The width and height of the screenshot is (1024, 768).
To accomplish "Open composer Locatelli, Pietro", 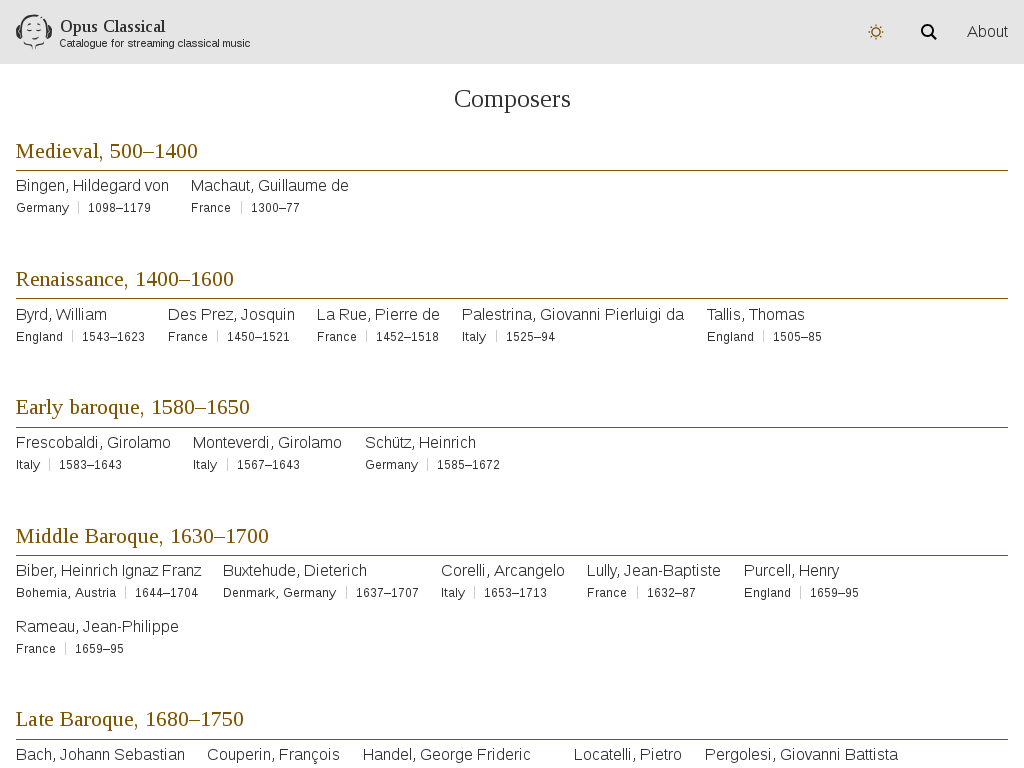I will 628,754.
